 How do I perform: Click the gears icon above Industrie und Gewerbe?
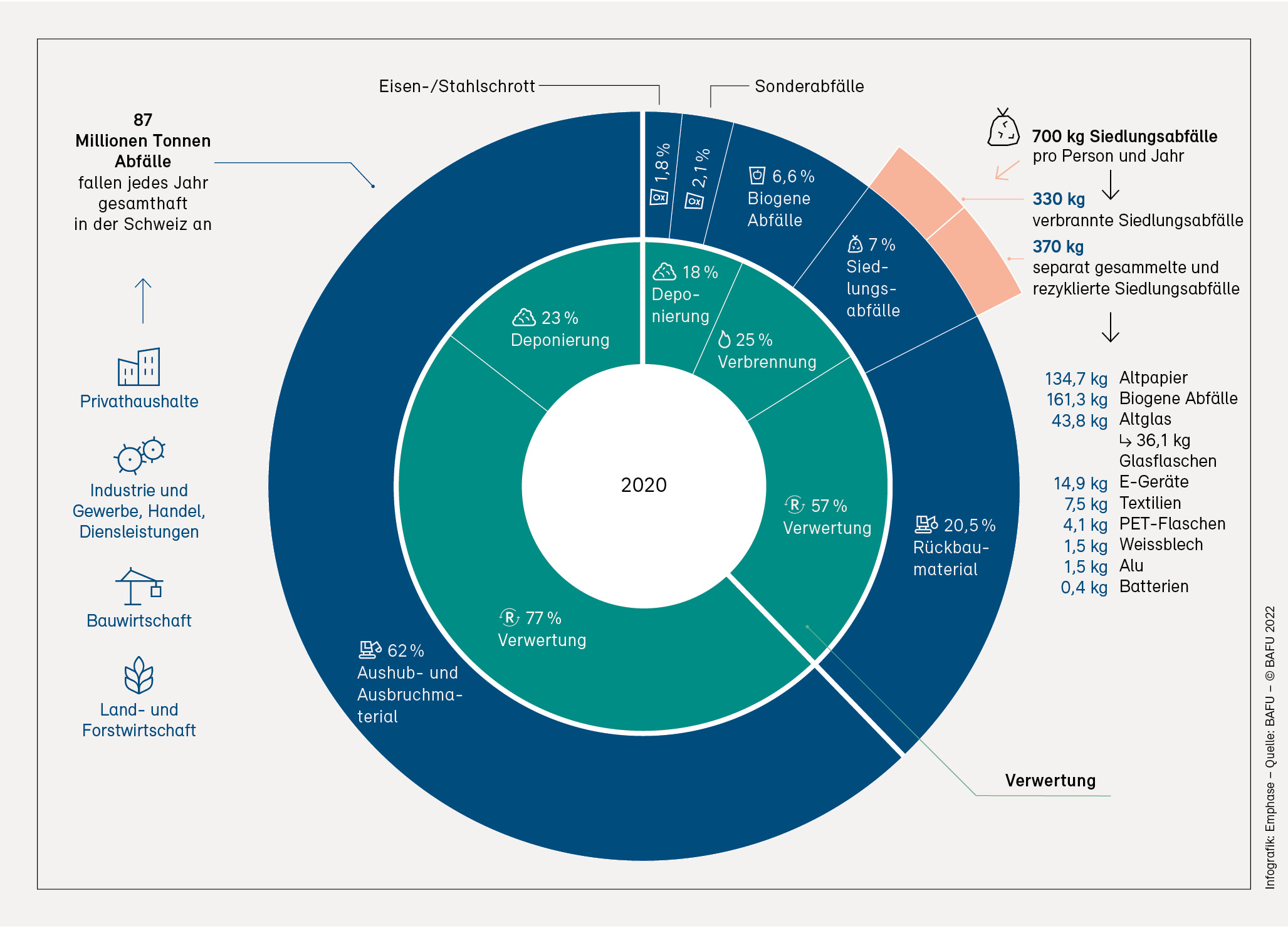139,455
